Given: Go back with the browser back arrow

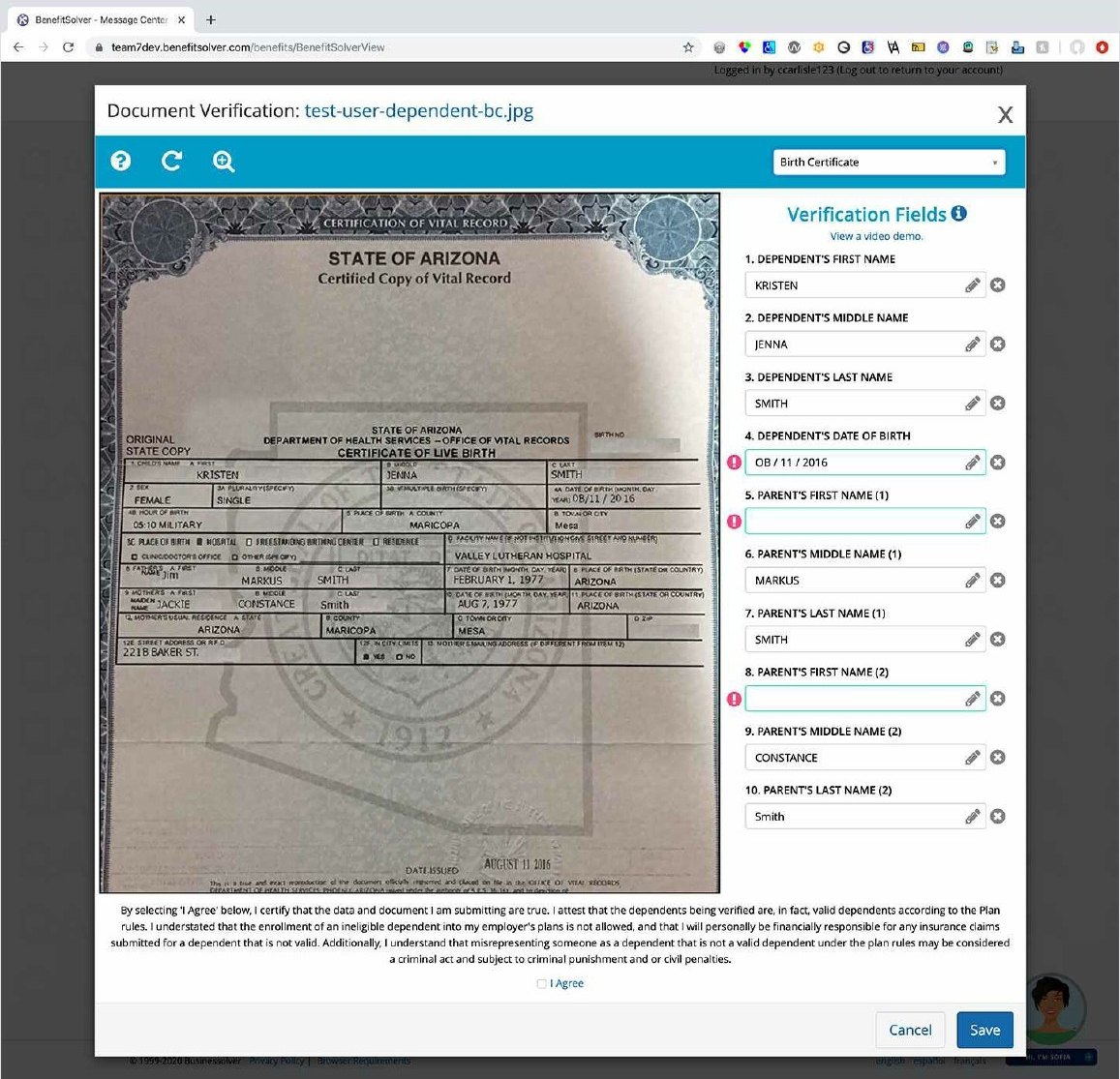Looking at the screenshot, I should pos(18,47).
